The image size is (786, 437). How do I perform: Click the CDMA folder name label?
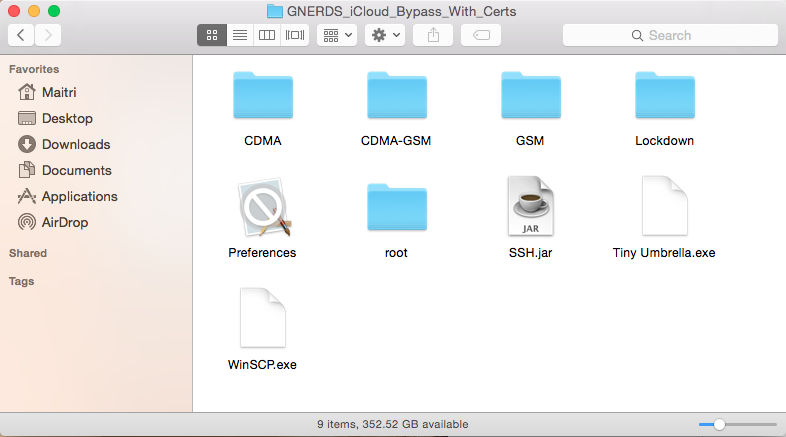coord(263,141)
